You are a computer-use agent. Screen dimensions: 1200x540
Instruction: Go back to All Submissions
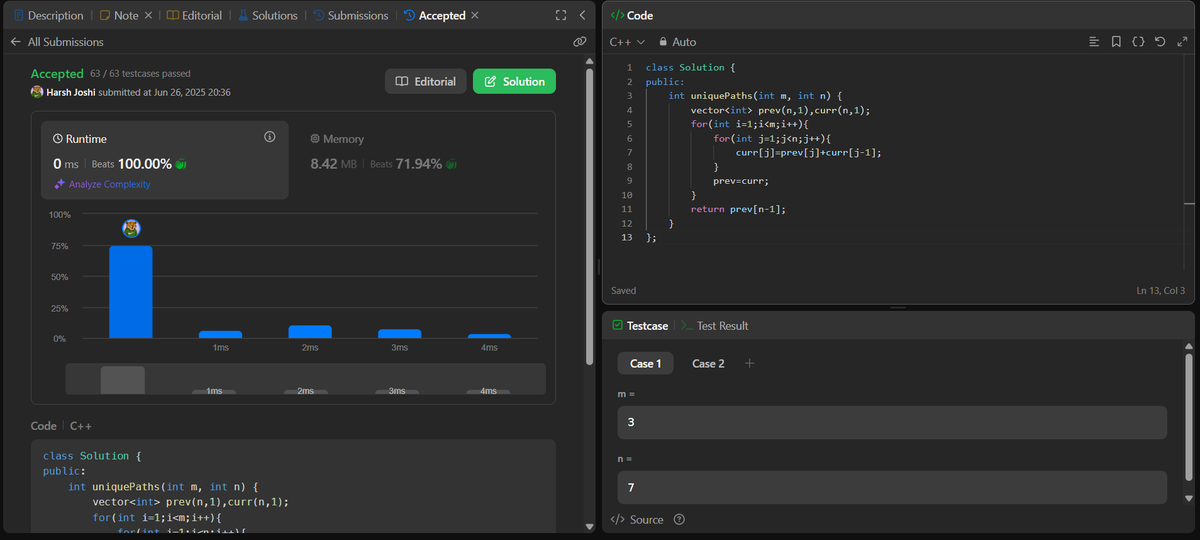57,42
